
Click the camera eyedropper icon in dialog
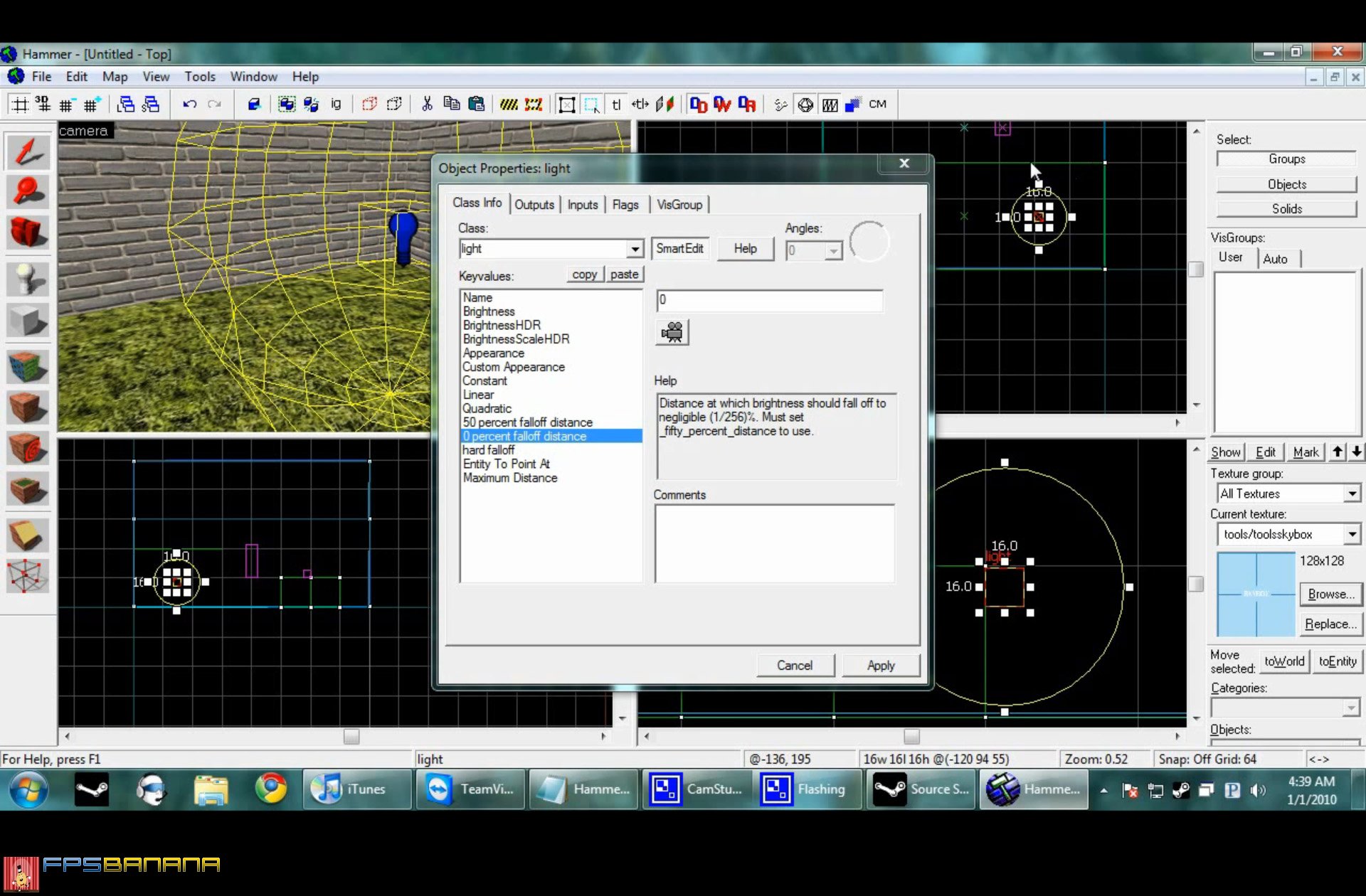click(672, 332)
